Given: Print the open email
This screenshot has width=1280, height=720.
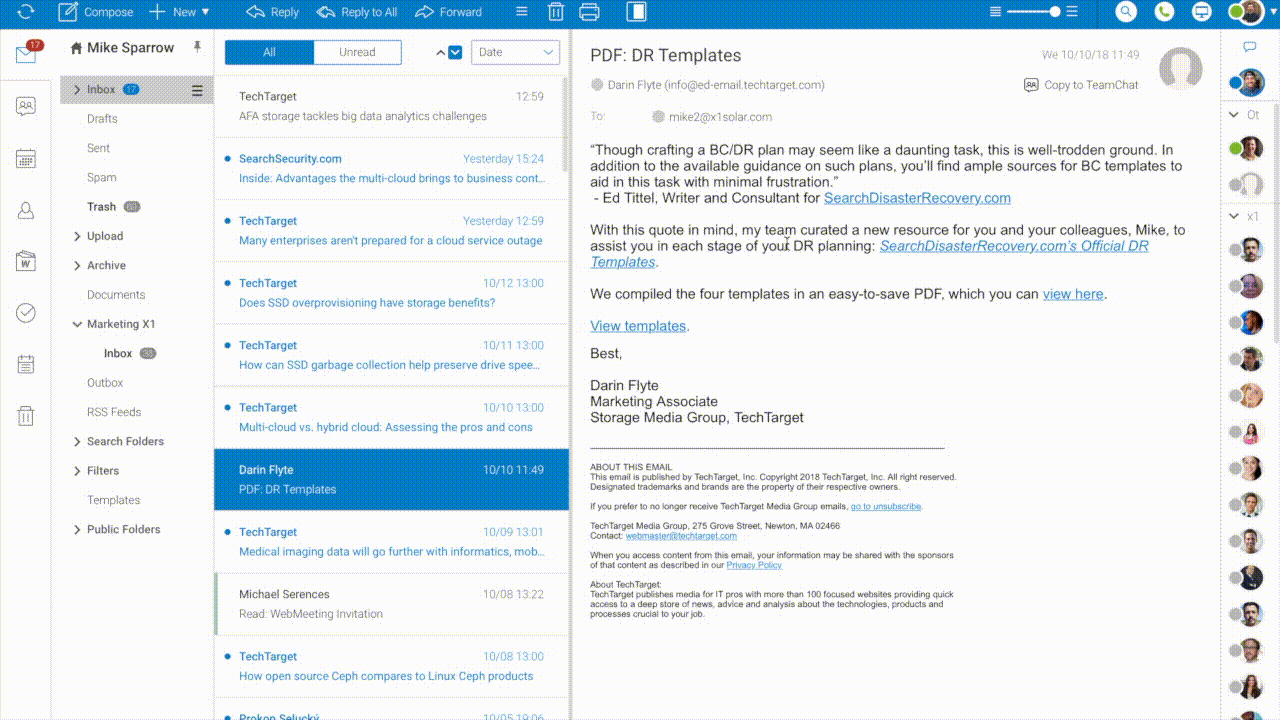Looking at the screenshot, I should [x=590, y=12].
